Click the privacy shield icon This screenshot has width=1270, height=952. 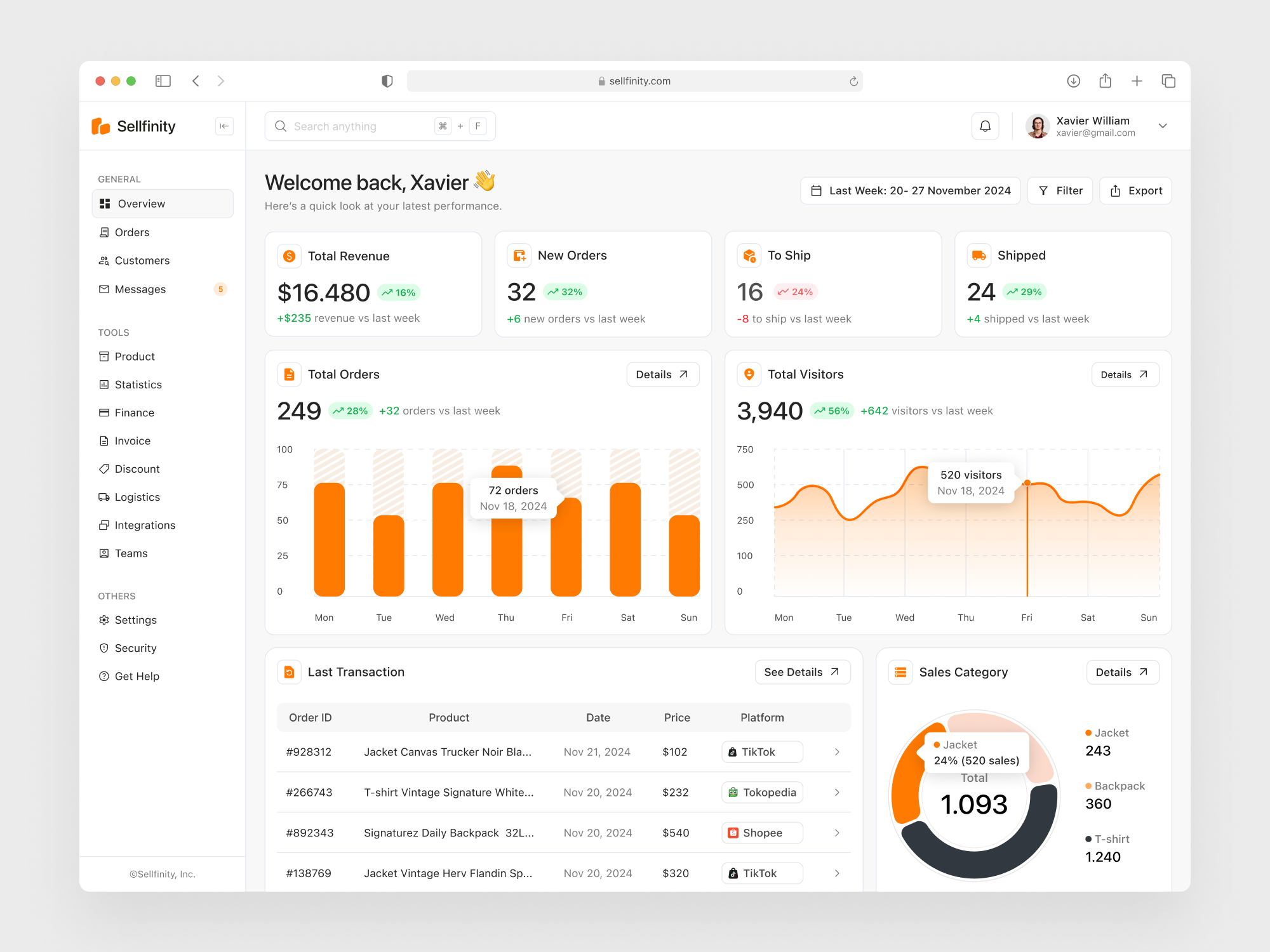pos(387,81)
